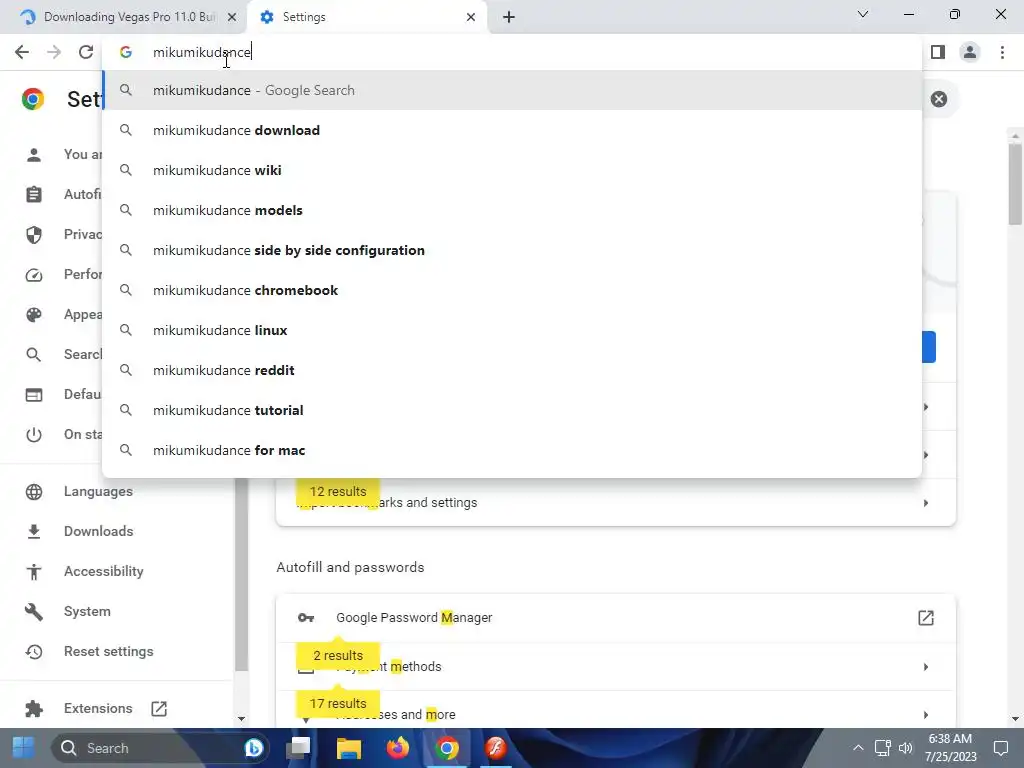Pick the mikumikudance linux suggestion
1024x768 pixels.
pos(512,330)
